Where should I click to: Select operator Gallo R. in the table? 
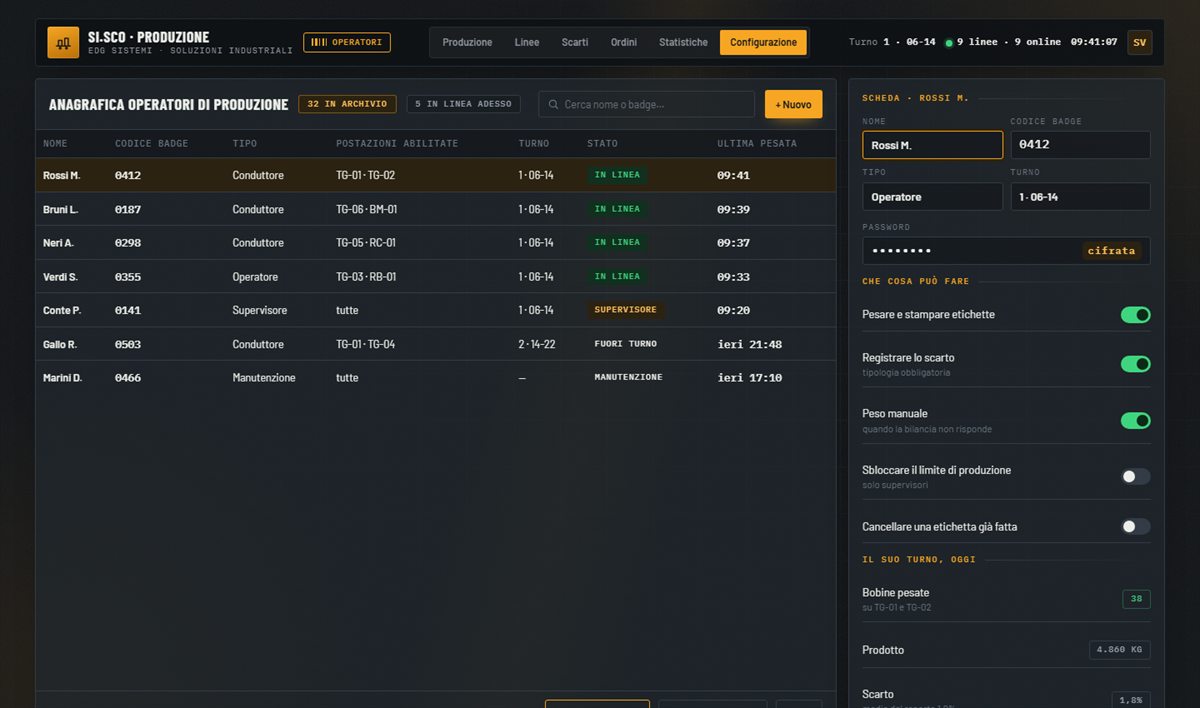(x=436, y=344)
